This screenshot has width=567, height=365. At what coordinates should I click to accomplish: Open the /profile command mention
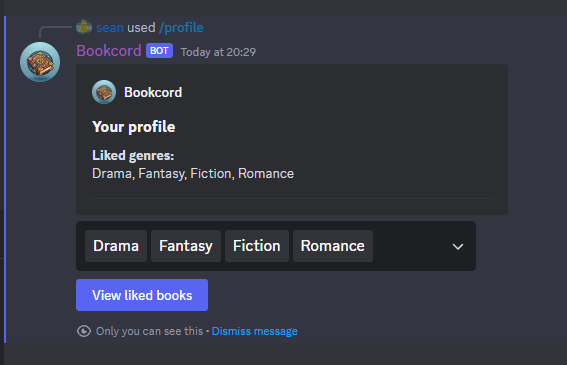click(x=181, y=27)
